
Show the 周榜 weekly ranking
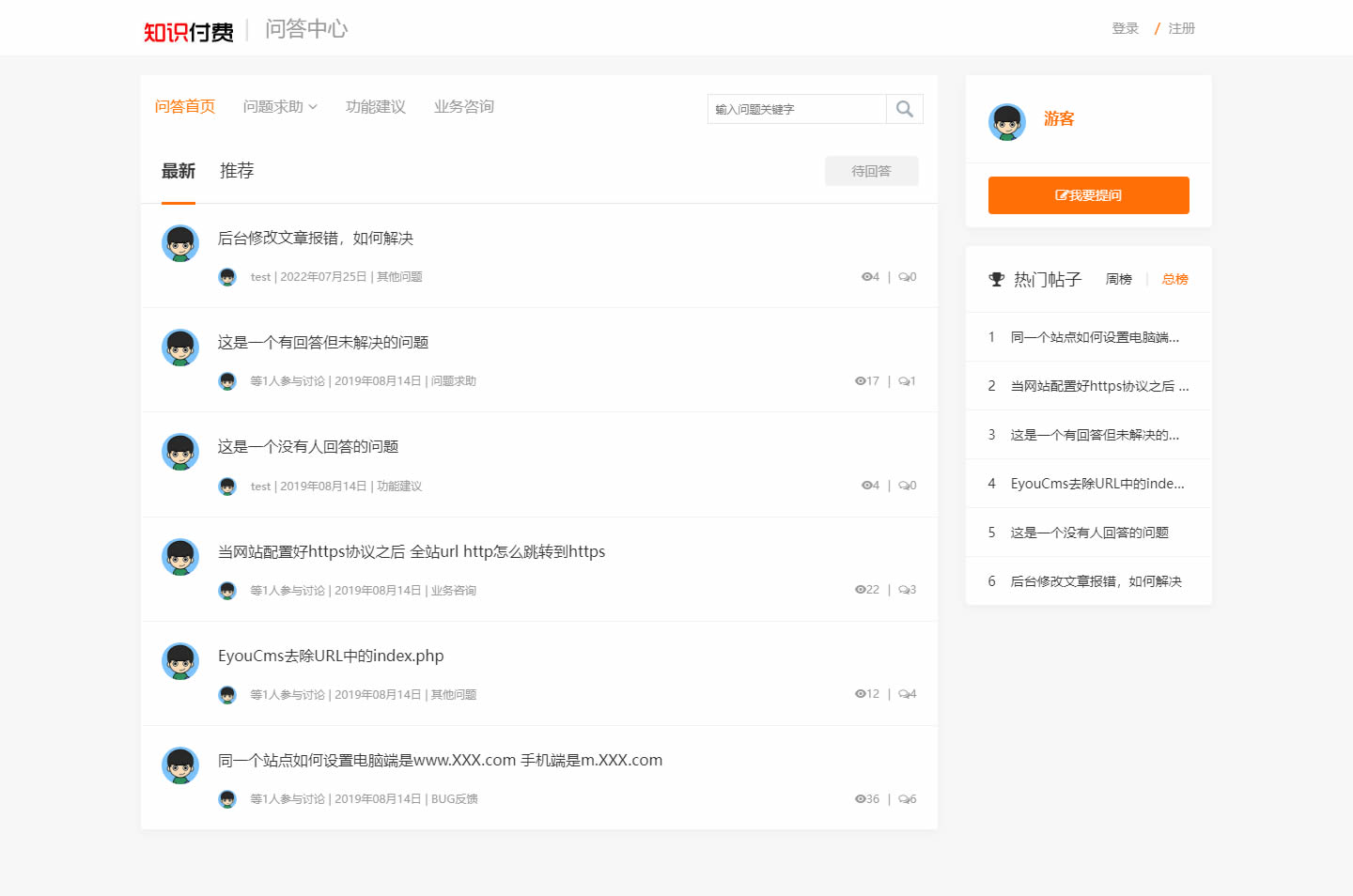(x=1119, y=280)
